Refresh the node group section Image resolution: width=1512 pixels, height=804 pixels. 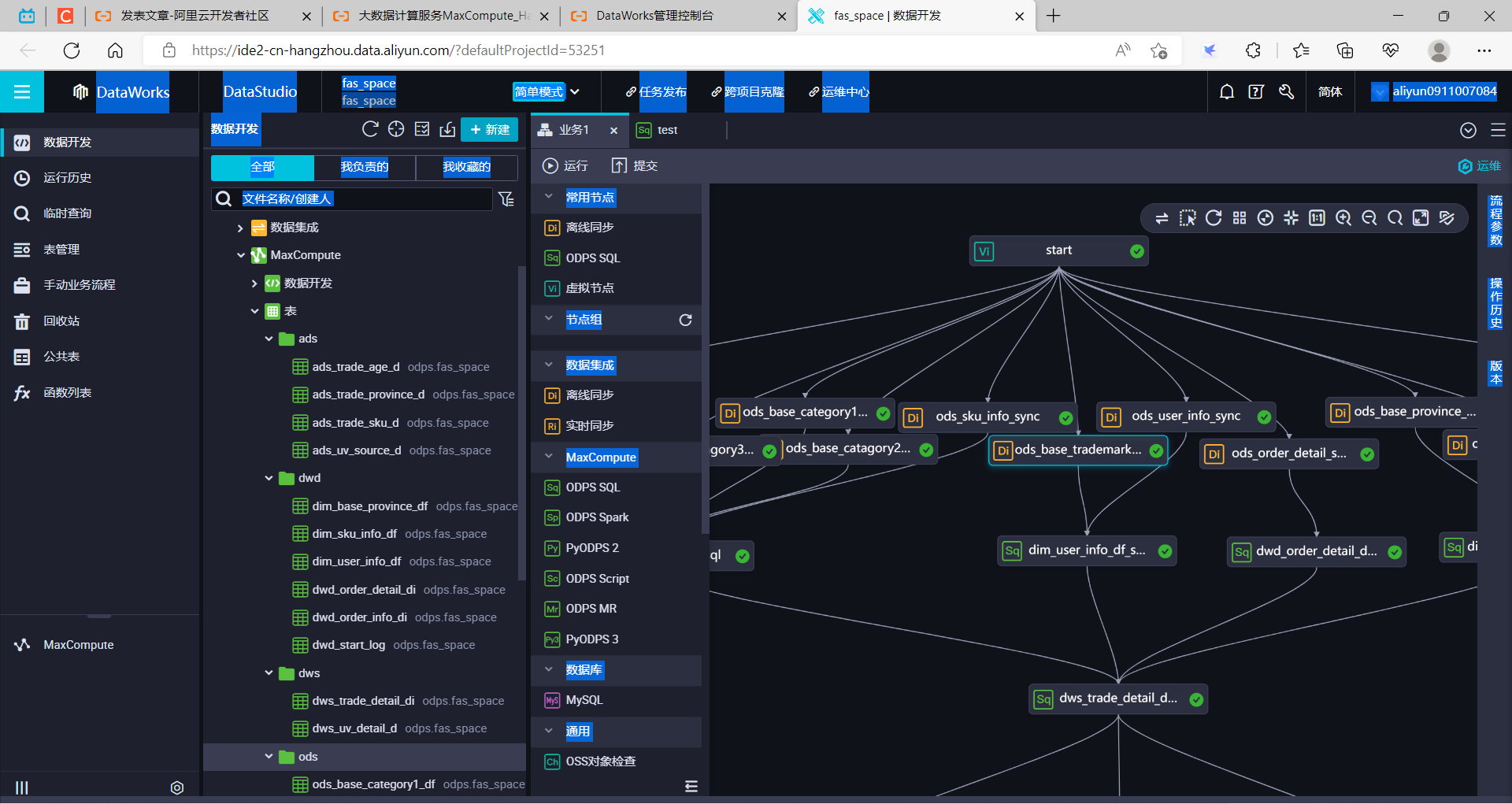[x=686, y=320]
